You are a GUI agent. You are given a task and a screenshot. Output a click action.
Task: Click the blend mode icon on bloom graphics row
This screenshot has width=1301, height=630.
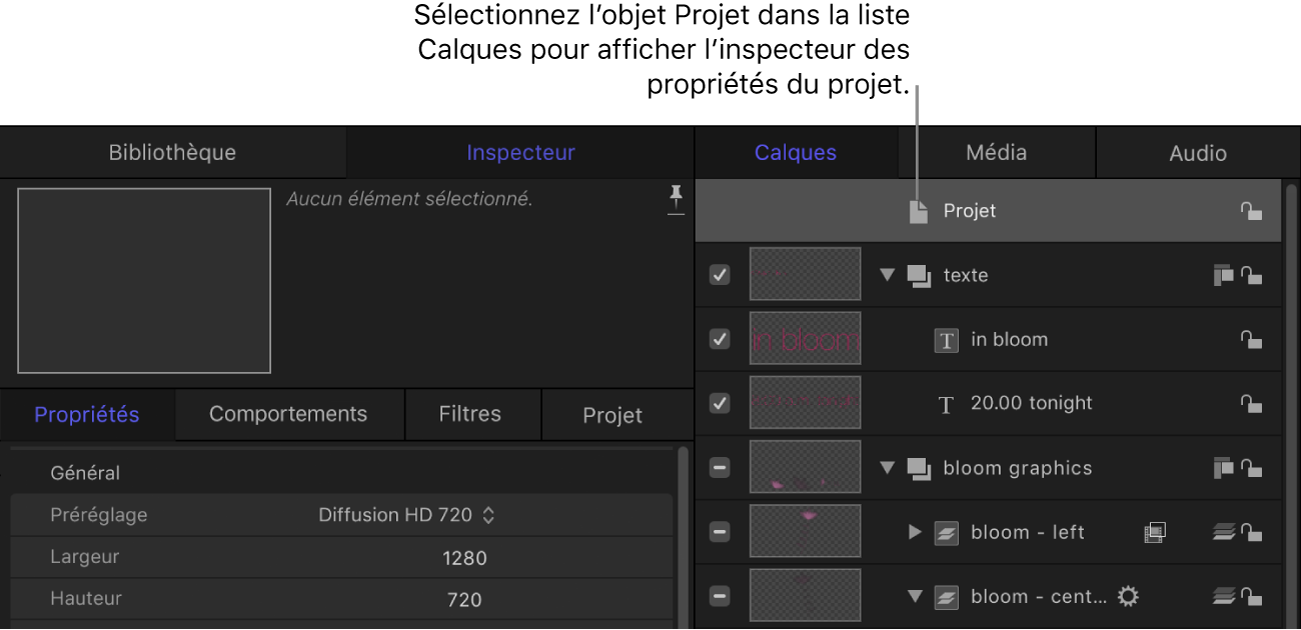(1222, 467)
